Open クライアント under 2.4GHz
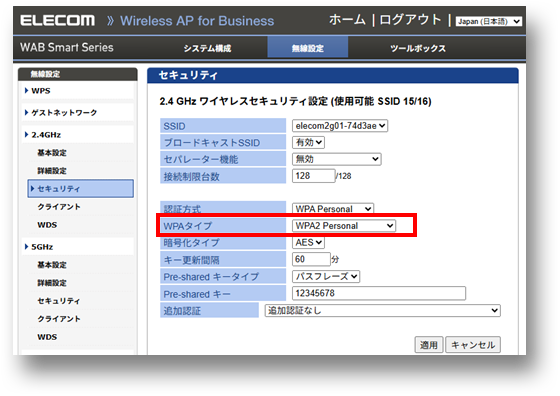The height and width of the screenshot is (396, 560). [x=59, y=207]
